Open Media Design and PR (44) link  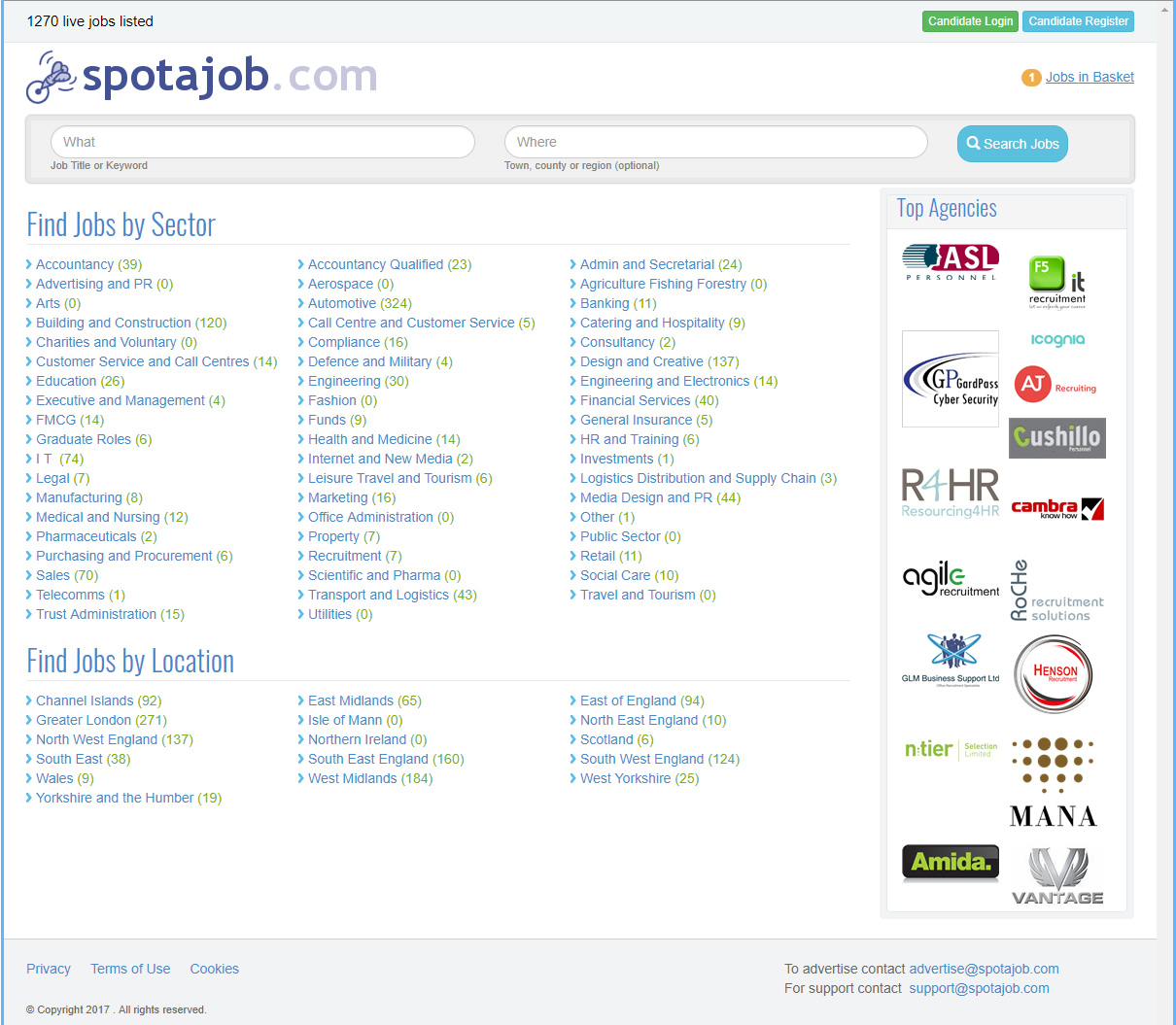tap(660, 497)
